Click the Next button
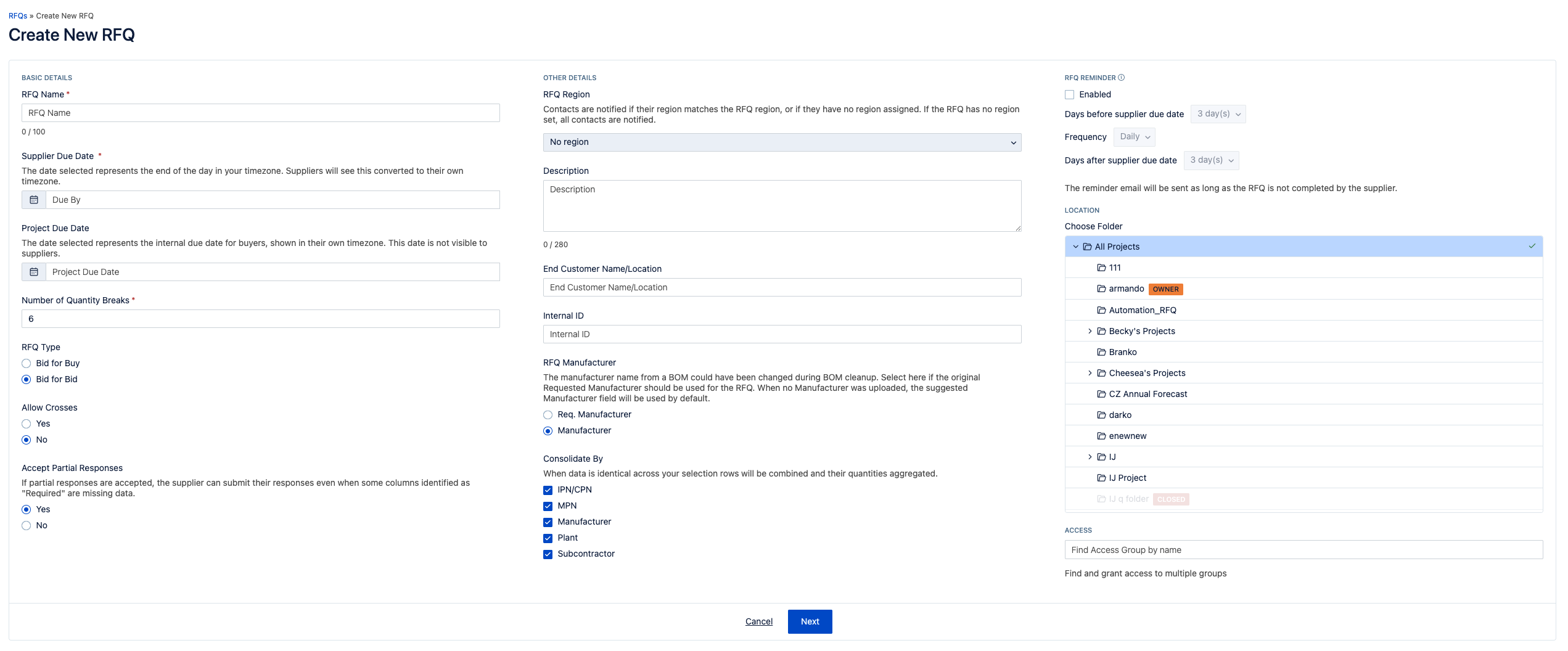 810,621
